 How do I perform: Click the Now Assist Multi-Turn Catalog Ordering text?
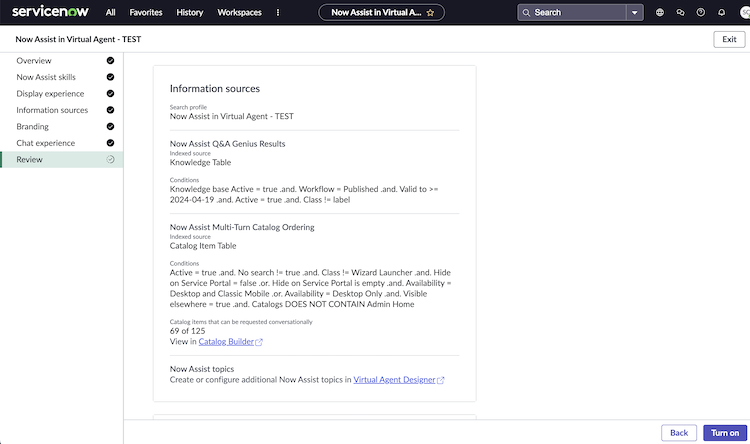click(x=242, y=227)
